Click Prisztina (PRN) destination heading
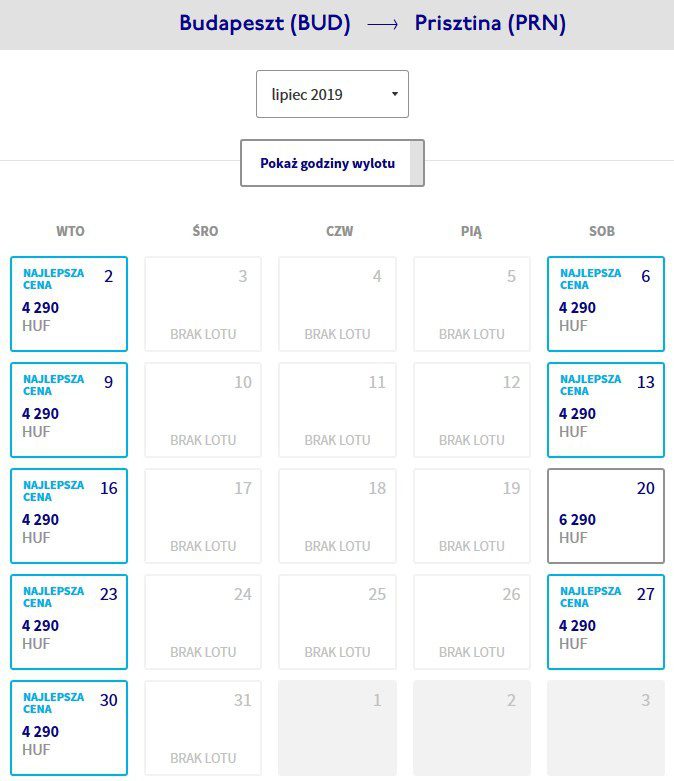Screen dimensions: 674x781 [x=490, y=23]
